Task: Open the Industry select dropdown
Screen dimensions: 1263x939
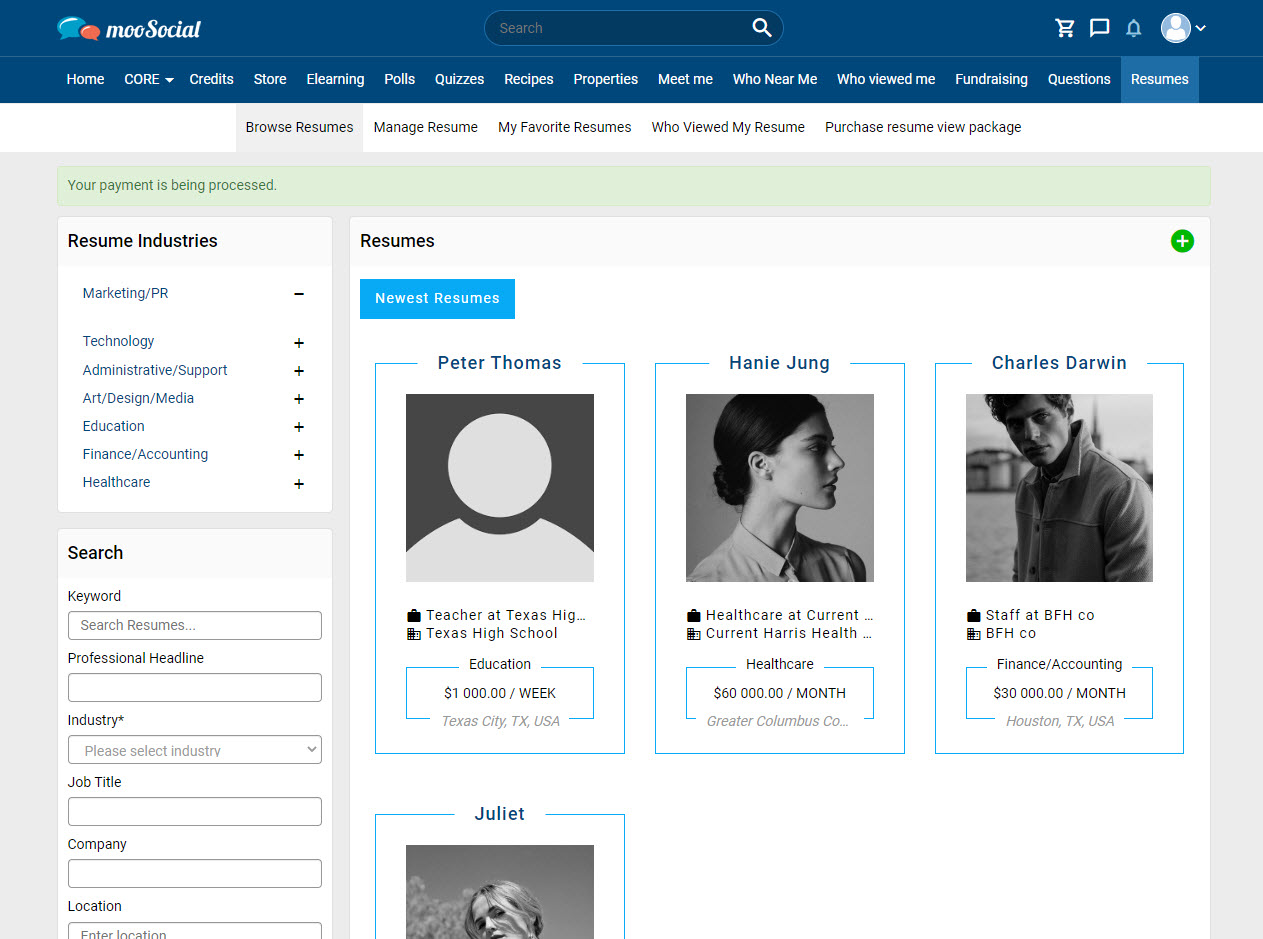Action: tap(195, 750)
